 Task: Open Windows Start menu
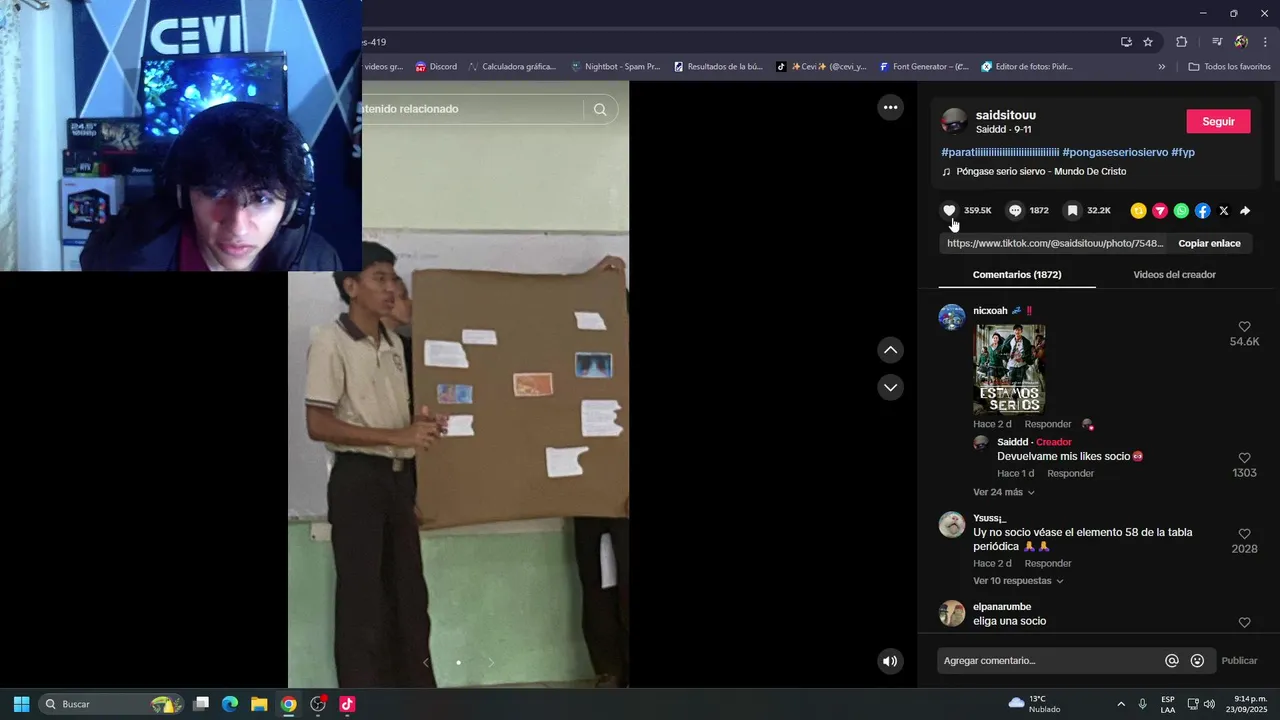(x=21, y=704)
